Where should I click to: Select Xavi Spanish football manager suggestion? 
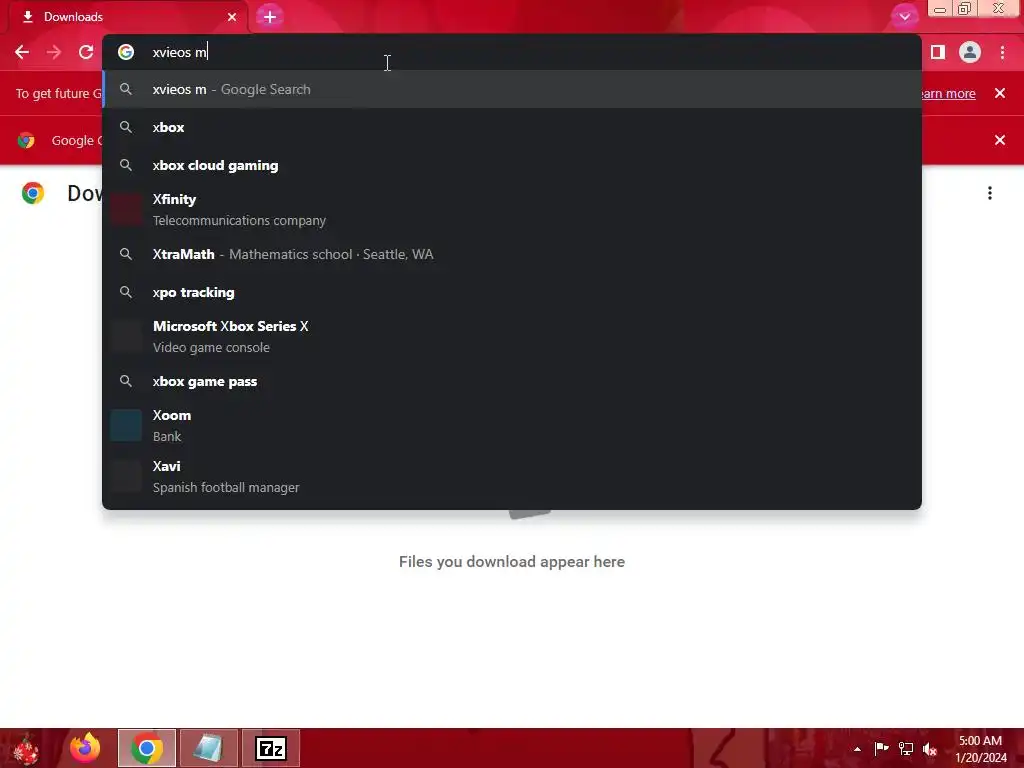pyautogui.click(x=512, y=476)
